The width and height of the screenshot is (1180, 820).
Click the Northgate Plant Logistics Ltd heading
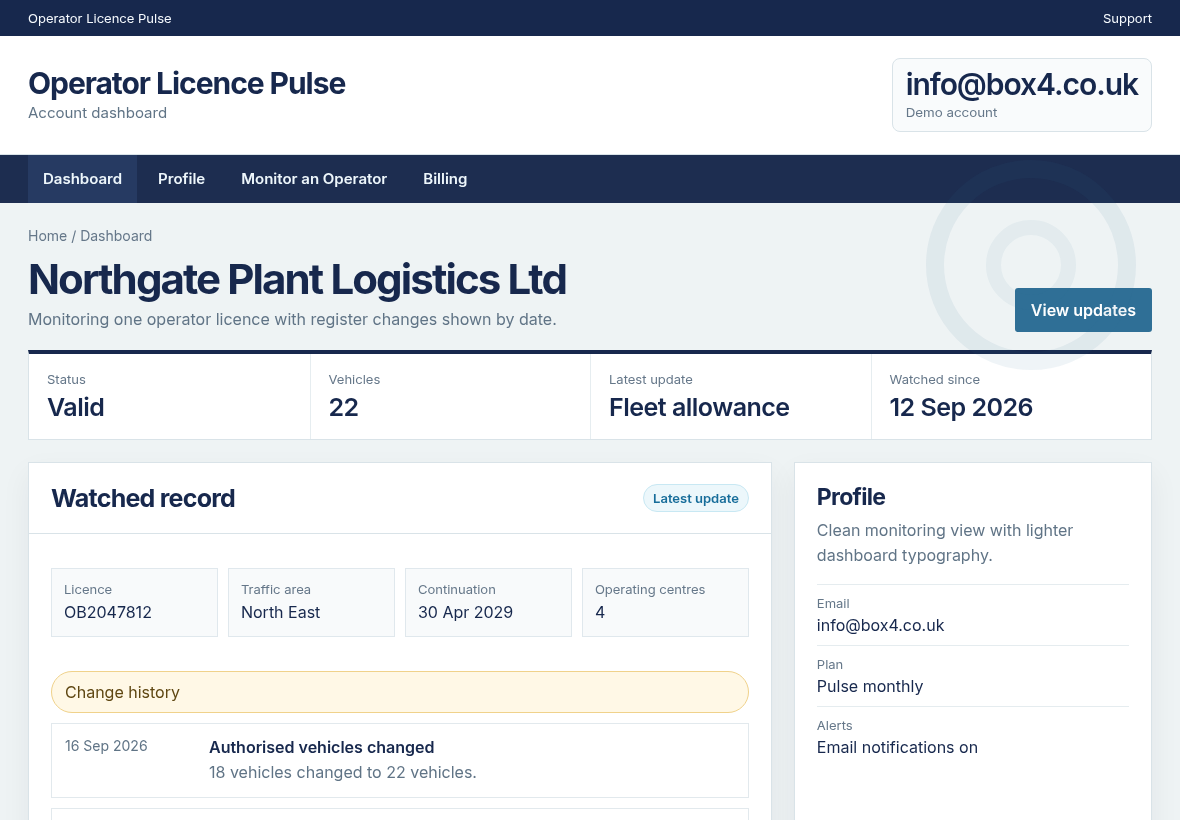tap(297, 279)
